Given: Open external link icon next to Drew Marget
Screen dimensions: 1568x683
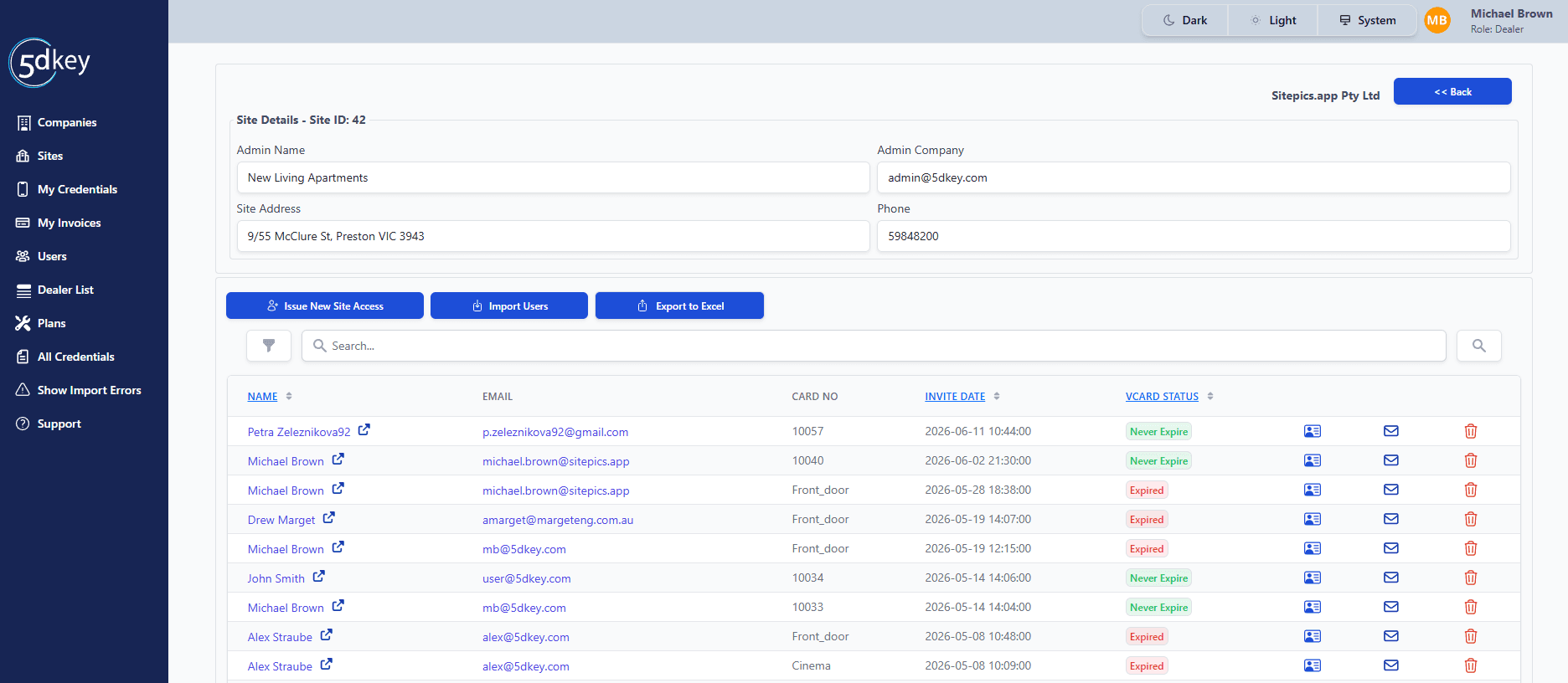Looking at the screenshot, I should click(x=329, y=518).
